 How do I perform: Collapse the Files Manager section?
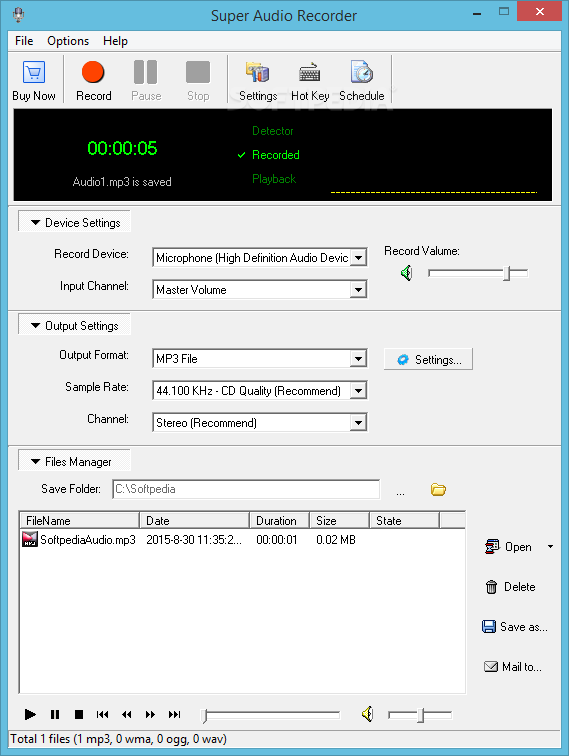coord(75,461)
